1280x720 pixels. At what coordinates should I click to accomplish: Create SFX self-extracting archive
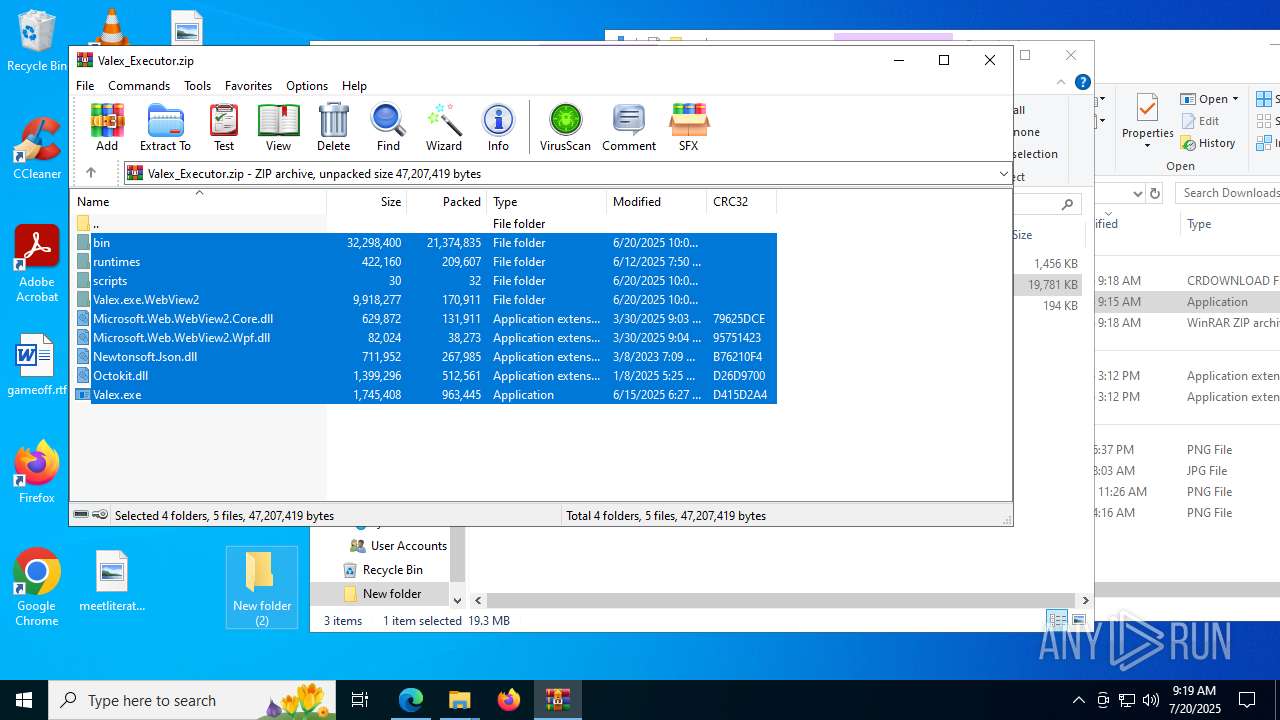[x=688, y=127]
